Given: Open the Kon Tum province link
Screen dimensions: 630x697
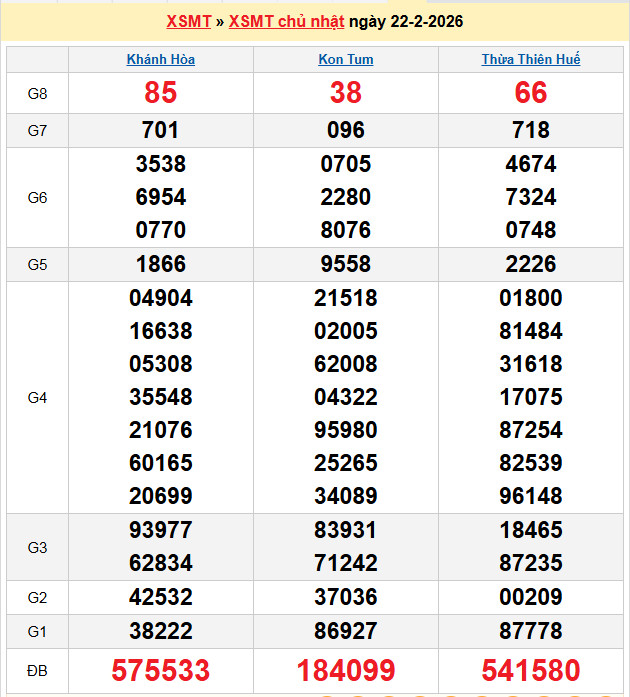Looking at the screenshot, I should [x=346, y=59].
